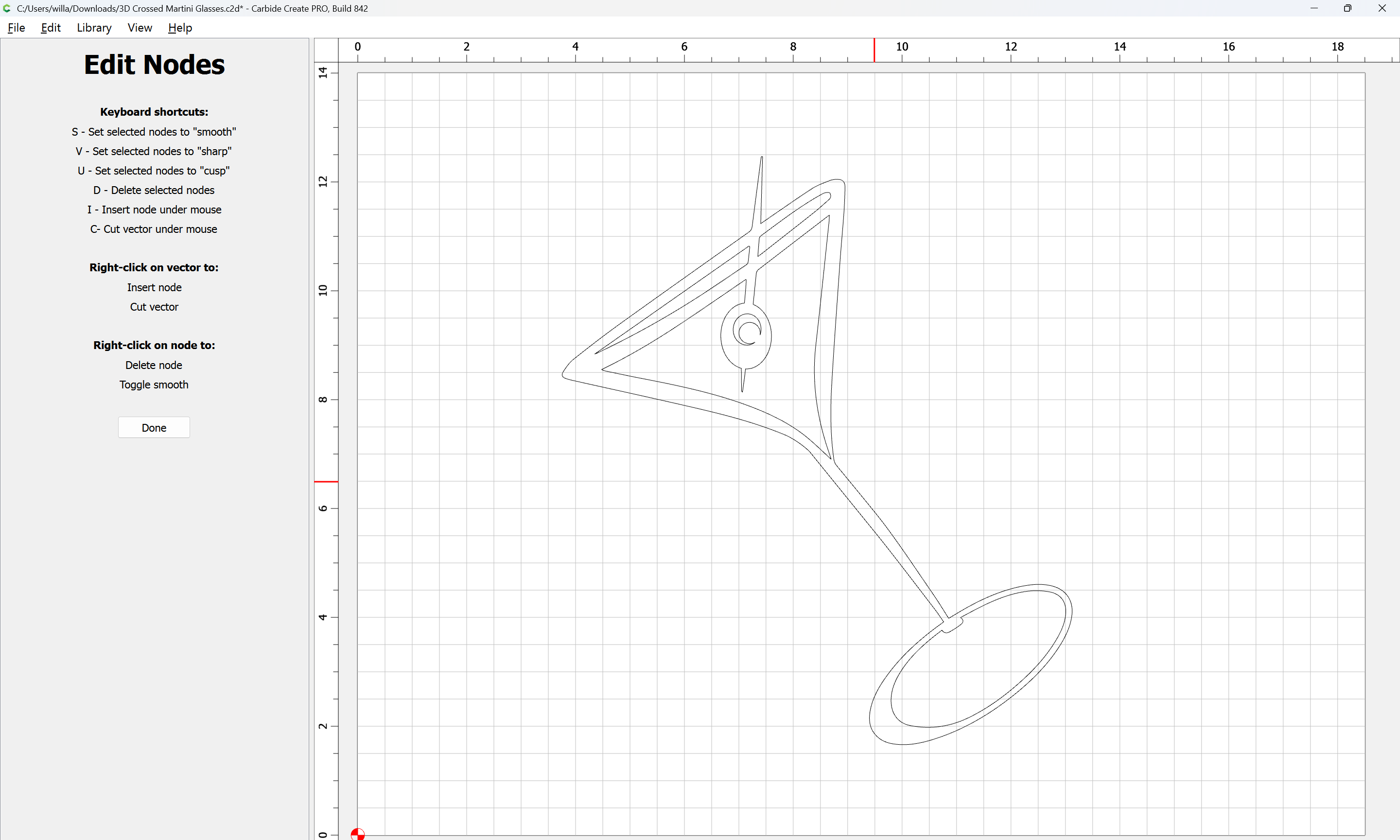1400x840 pixels.
Task: Close the Carbide Create window
Action: [x=1382, y=8]
